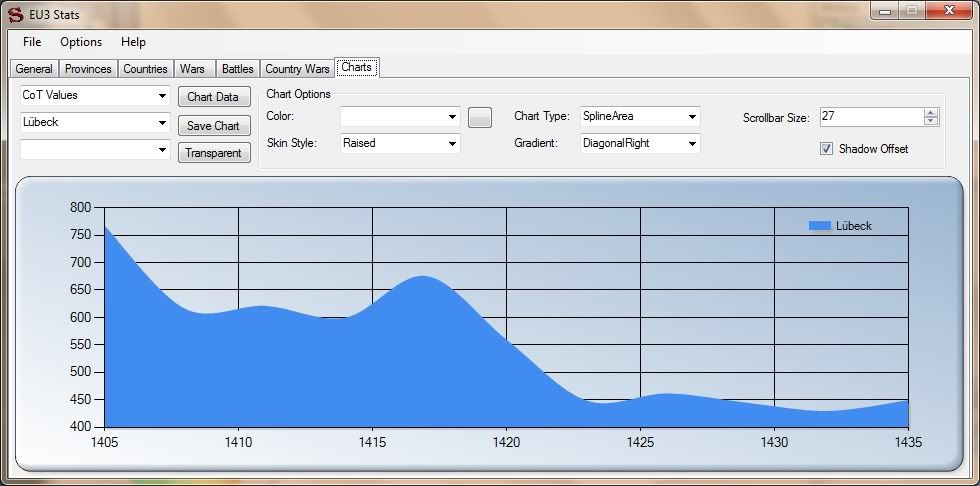
Task: Click the color picker swatch button
Action: tap(480, 117)
